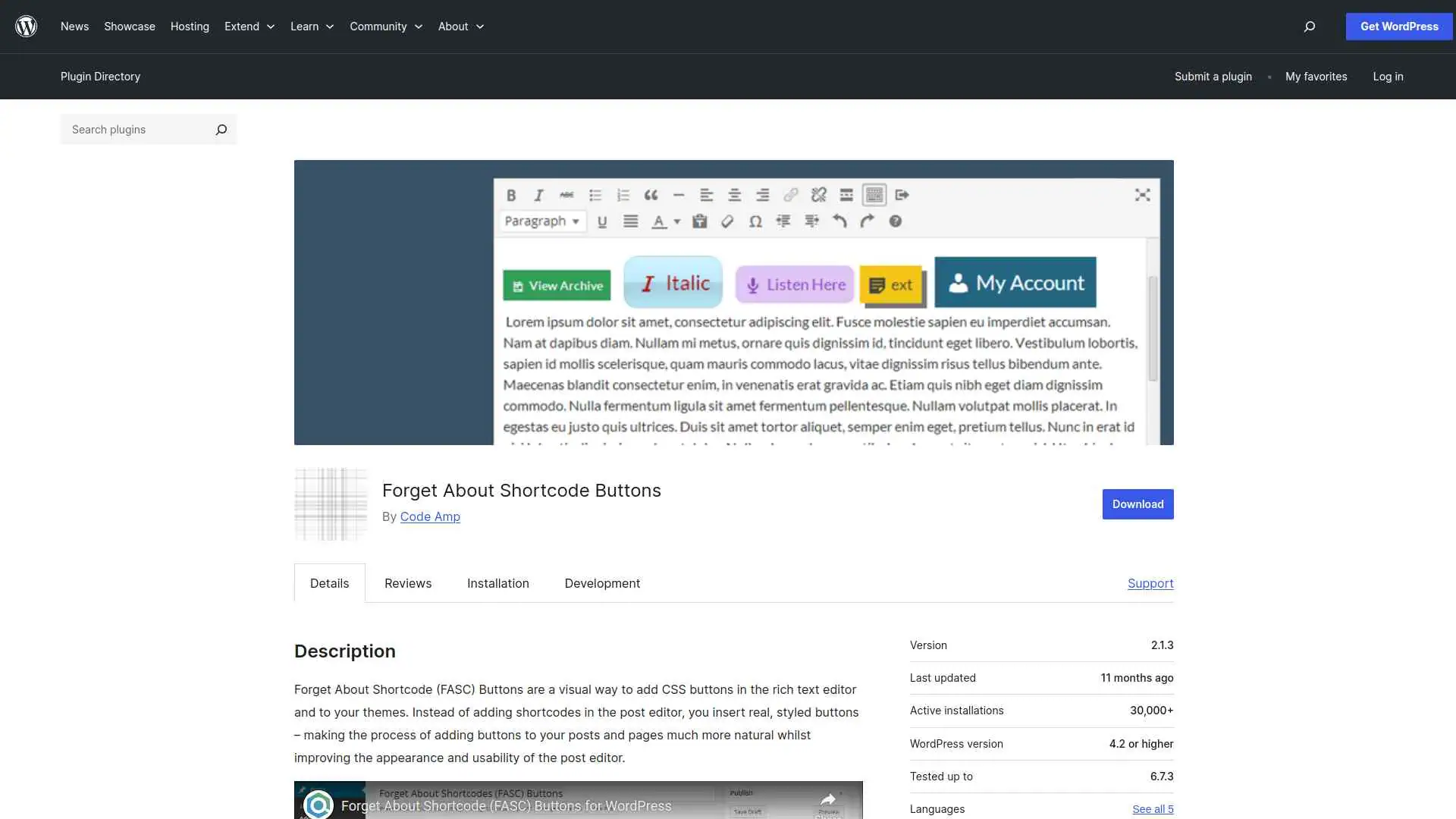This screenshot has height=819, width=1456.
Task: Select the insert link icon in the toolbar
Action: 790,195
